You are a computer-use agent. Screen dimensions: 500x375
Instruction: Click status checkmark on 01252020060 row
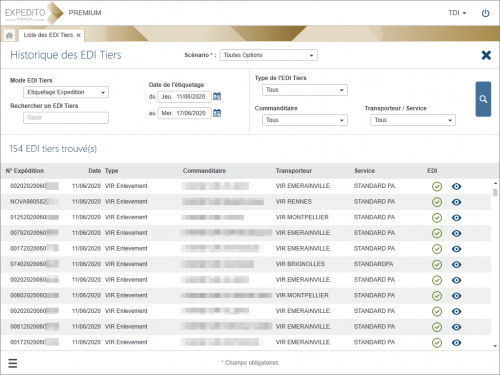pyautogui.click(x=437, y=218)
